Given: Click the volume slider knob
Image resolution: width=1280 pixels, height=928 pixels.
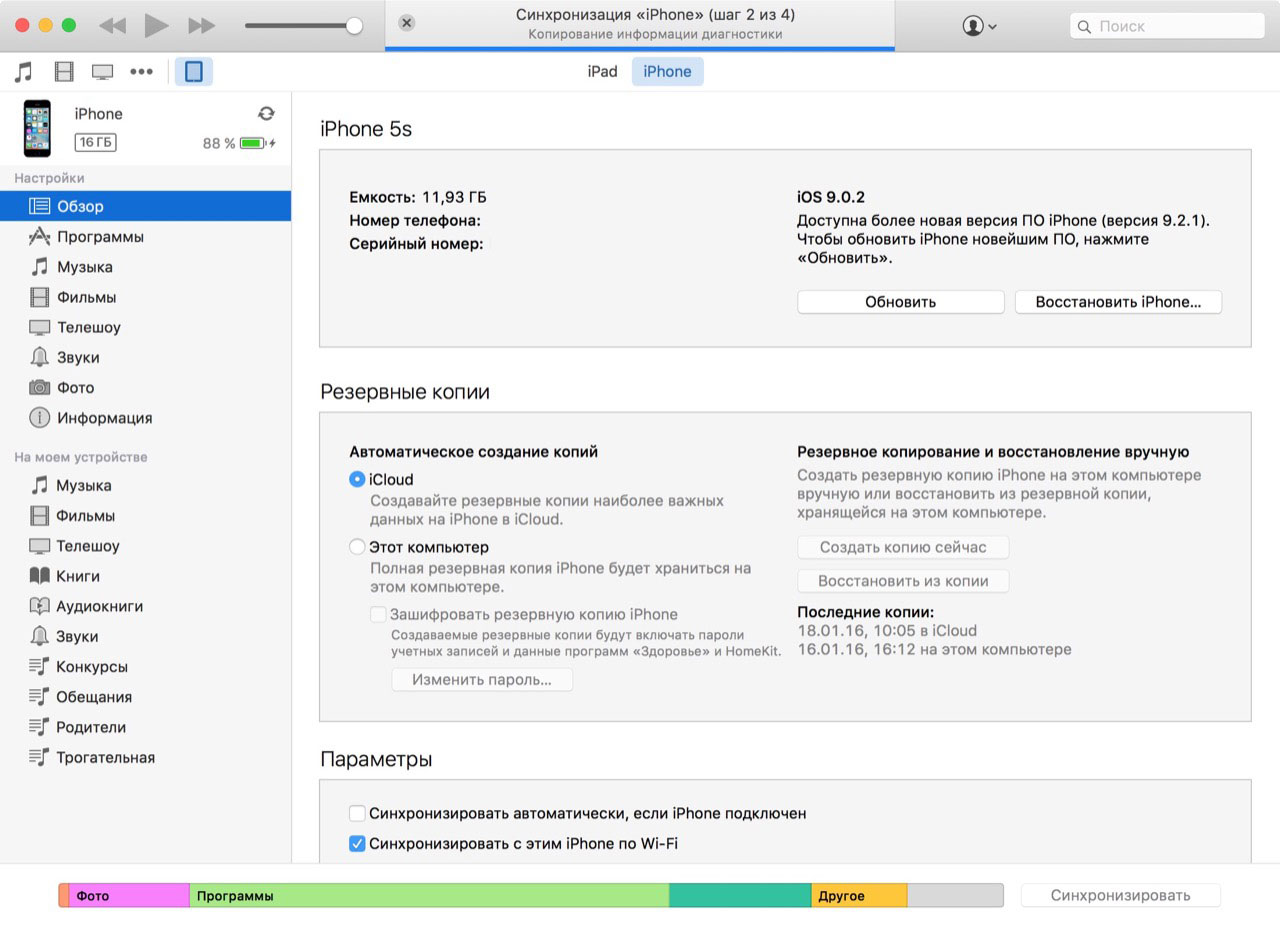Looking at the screenshot, I should 354,26.
